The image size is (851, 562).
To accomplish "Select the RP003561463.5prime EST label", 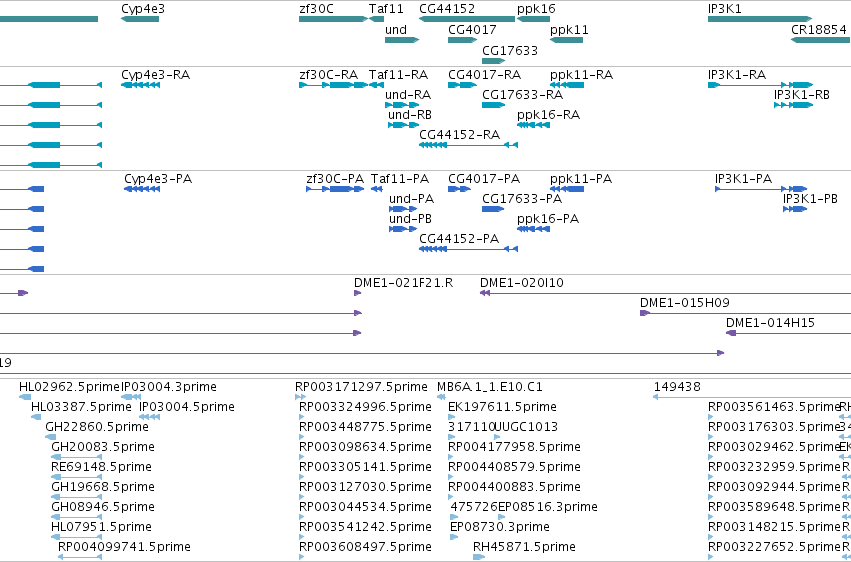I will tap(774, 407).
